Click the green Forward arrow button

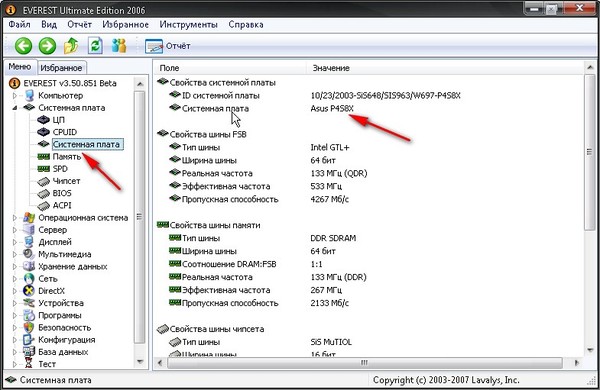47,46
